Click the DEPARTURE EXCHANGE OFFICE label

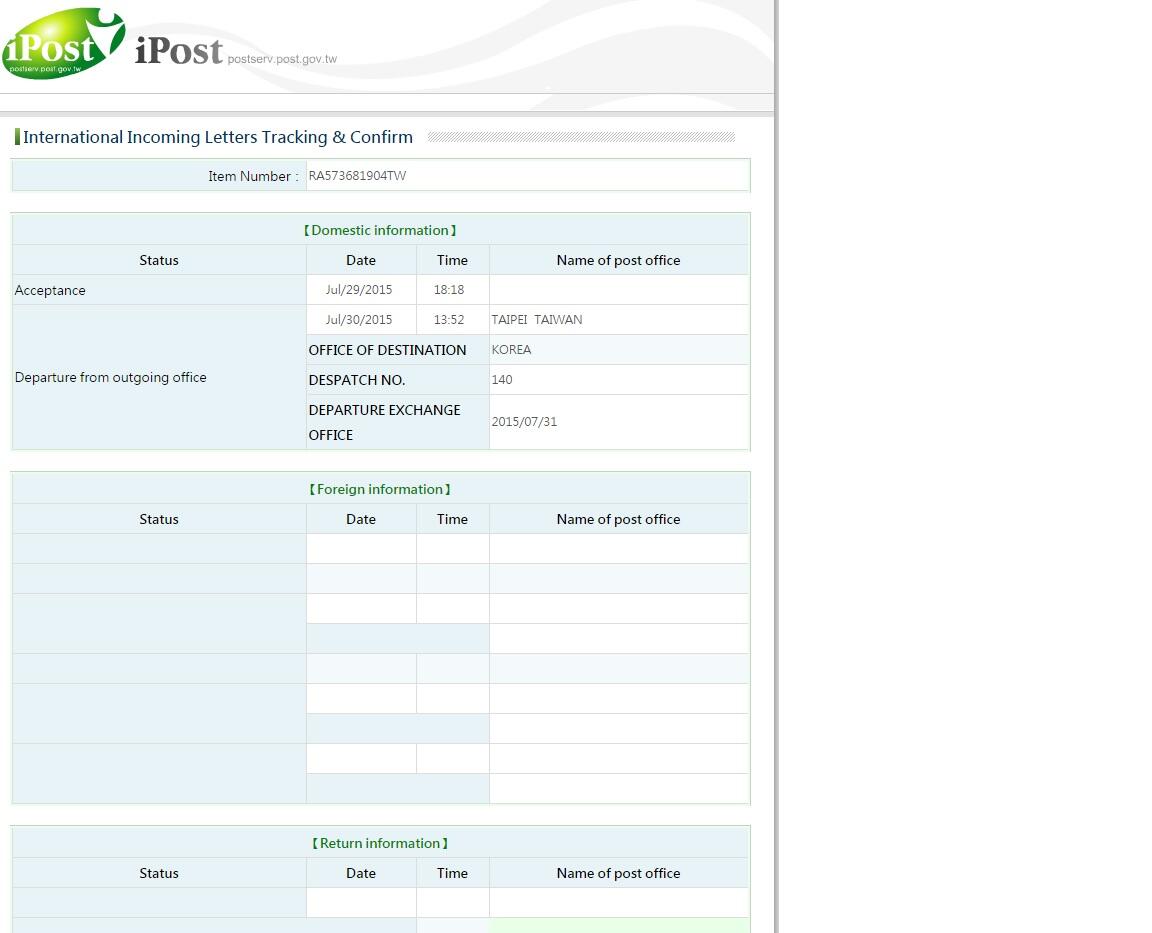384,422
